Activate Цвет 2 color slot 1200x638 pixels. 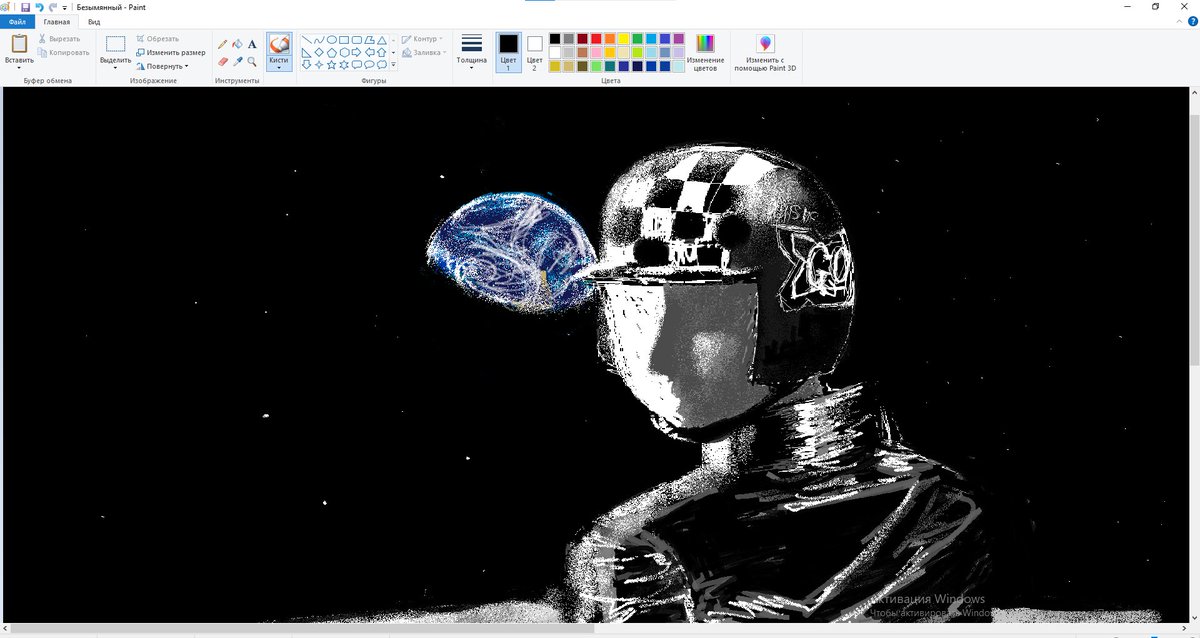click(534, 52)
